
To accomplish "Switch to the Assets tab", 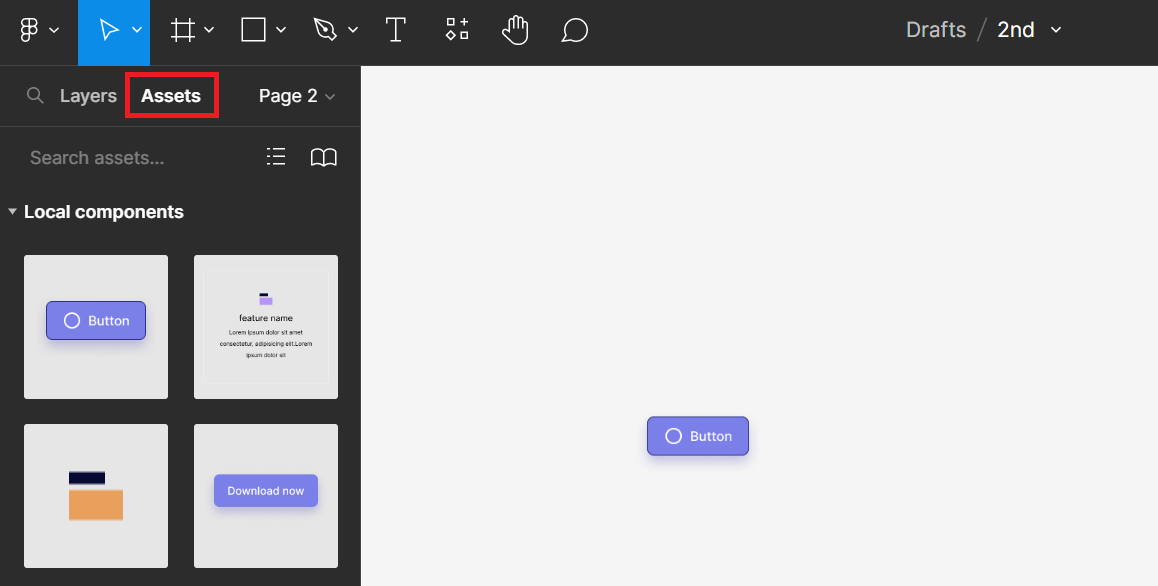I will point(171,96).
